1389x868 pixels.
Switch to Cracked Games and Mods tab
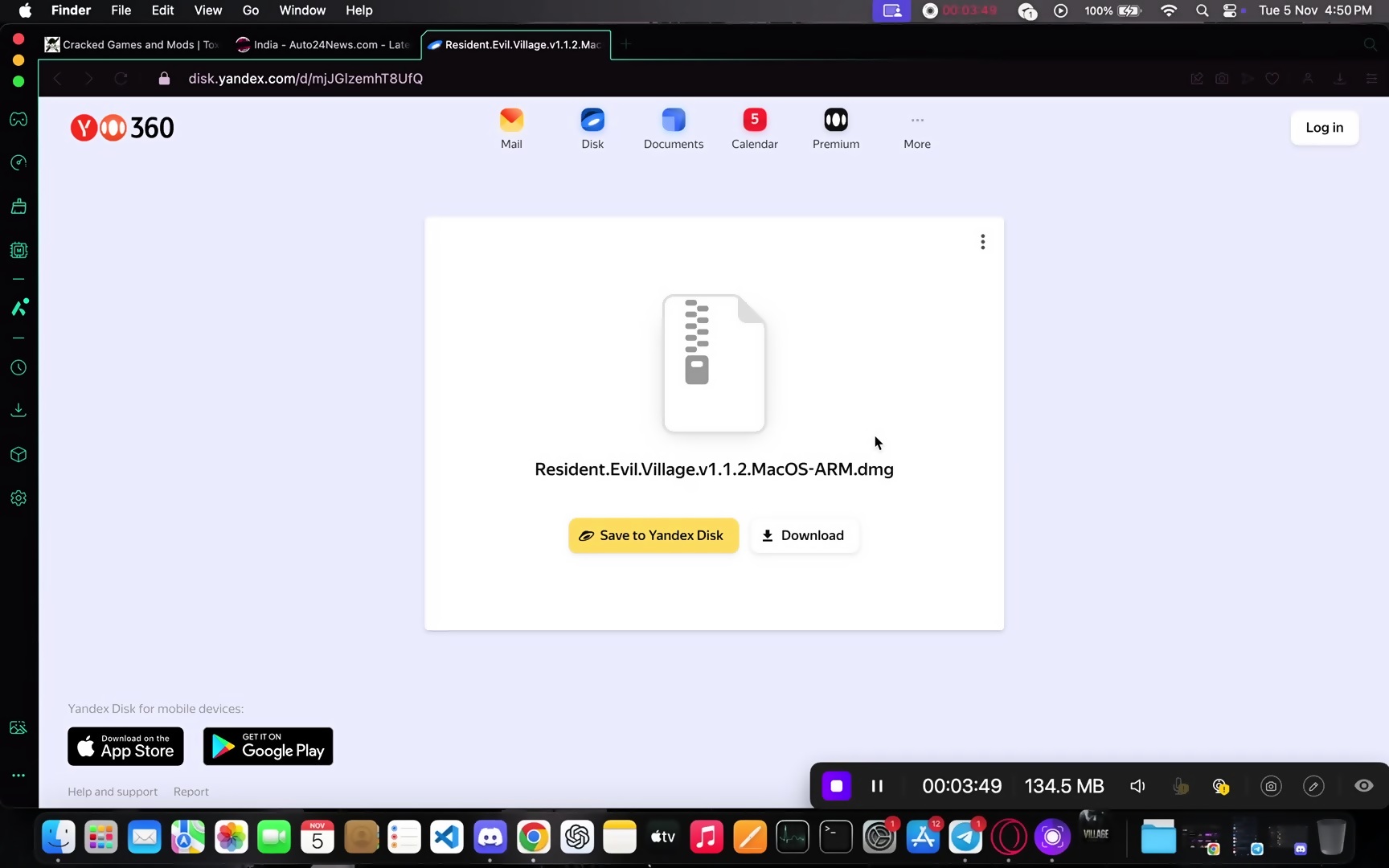coord(133,45)
